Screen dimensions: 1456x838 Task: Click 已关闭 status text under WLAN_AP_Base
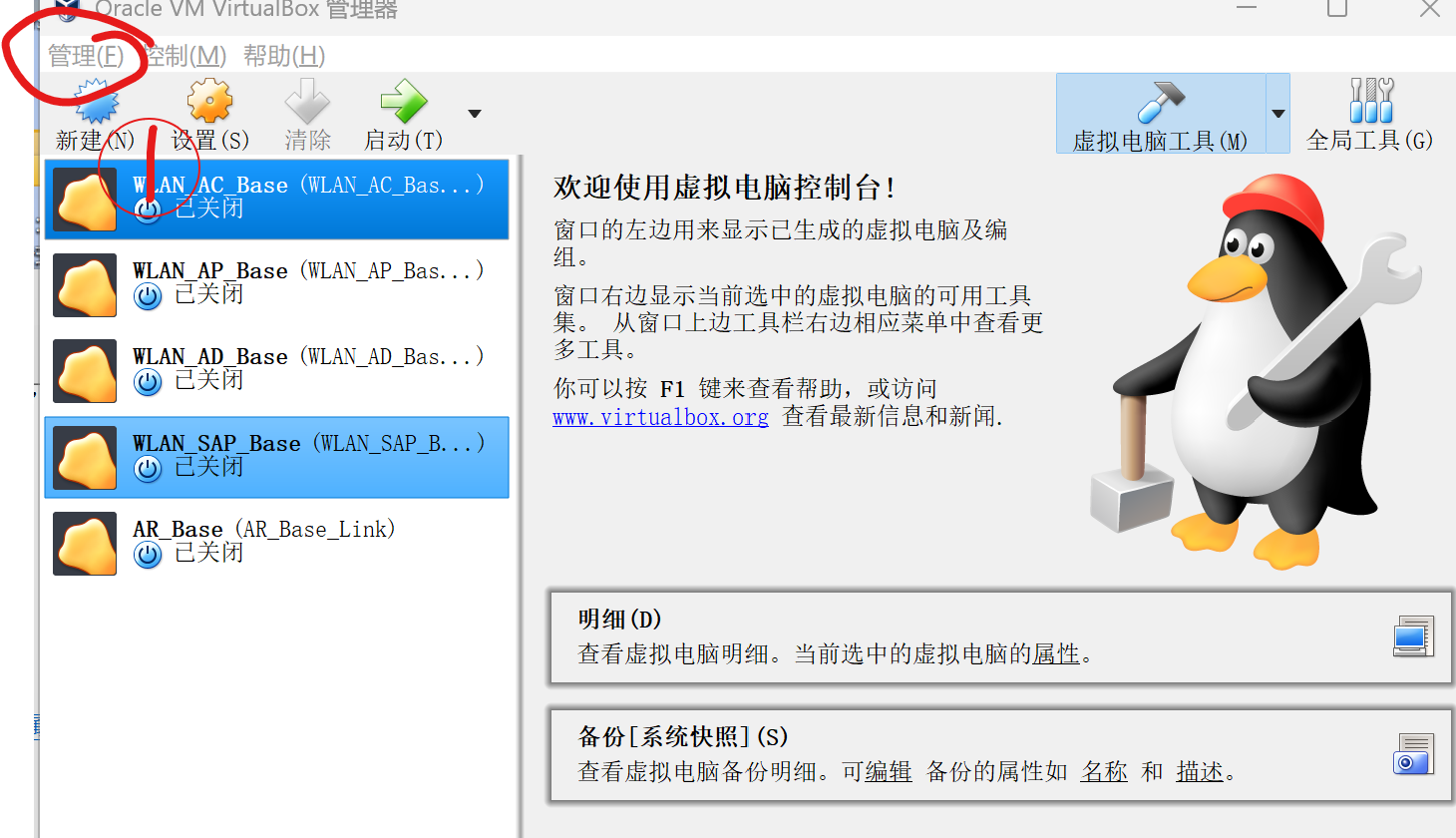click(x=208, y=294)
